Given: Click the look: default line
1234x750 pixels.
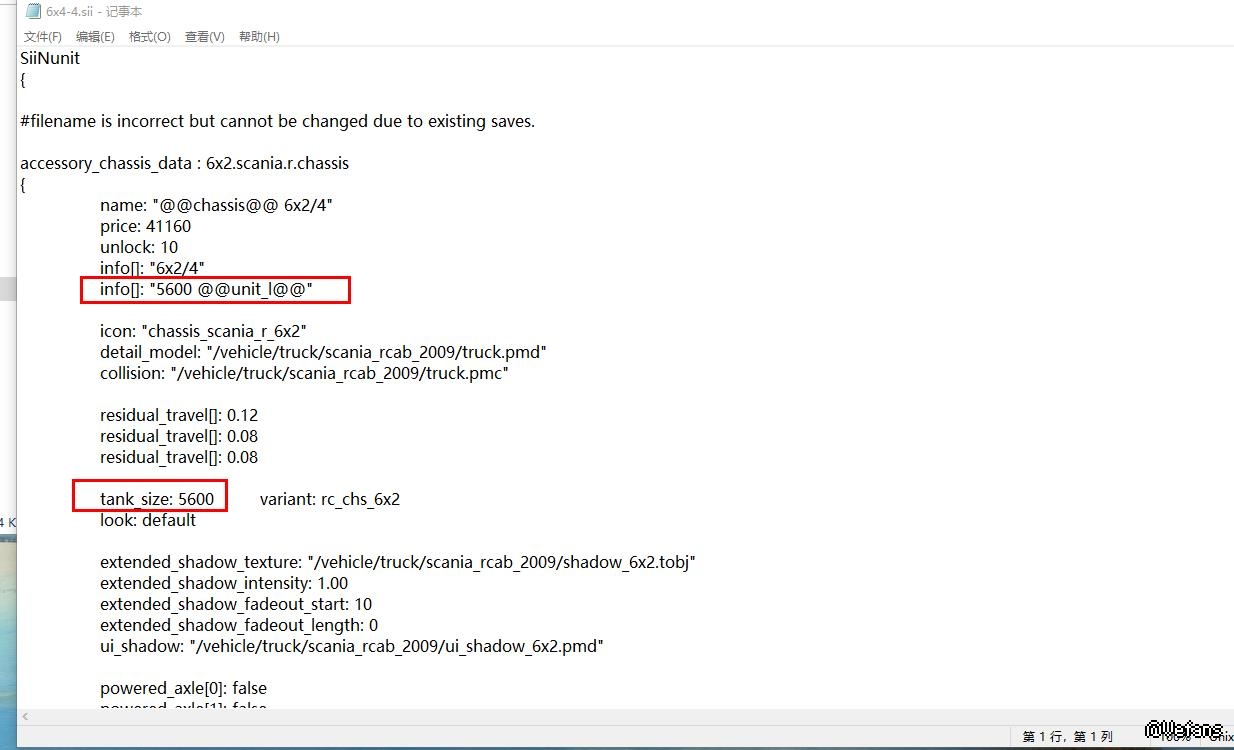Looking at the screenshot, I should 148,520.
